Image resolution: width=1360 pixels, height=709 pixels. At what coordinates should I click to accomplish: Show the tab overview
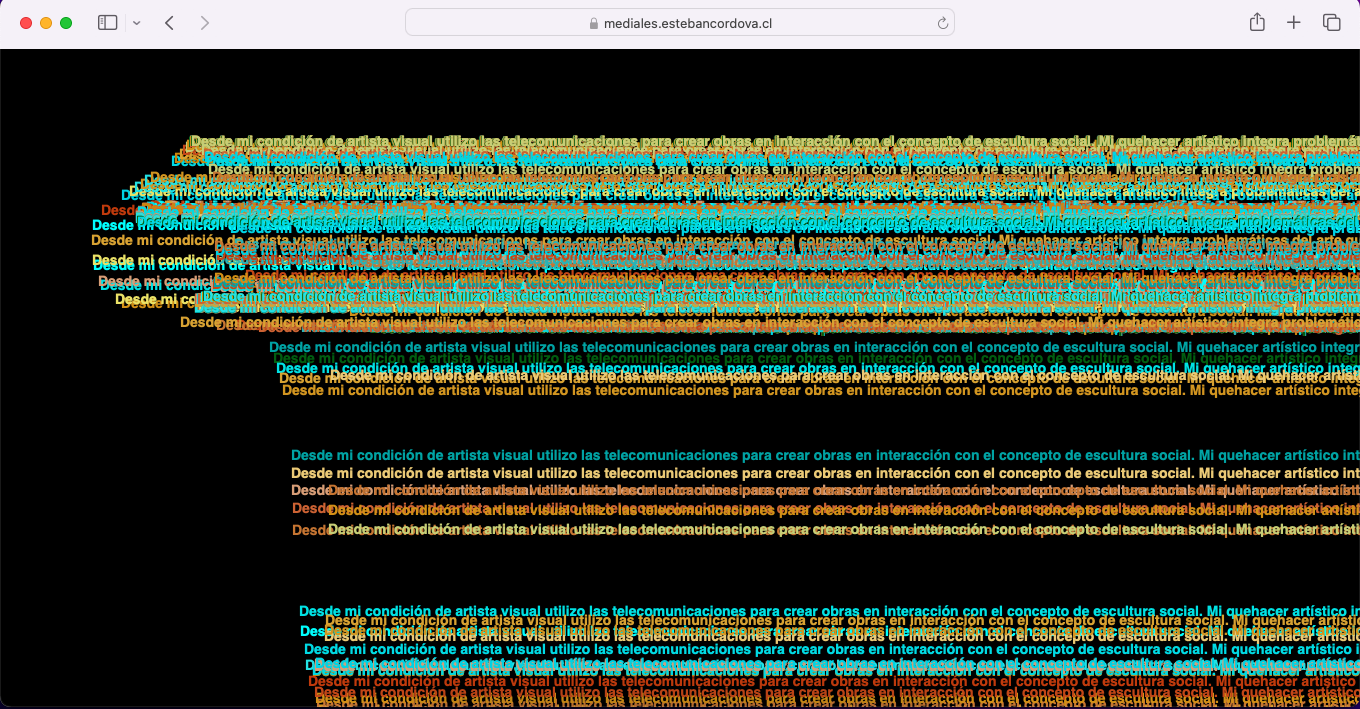(1331, 22)
